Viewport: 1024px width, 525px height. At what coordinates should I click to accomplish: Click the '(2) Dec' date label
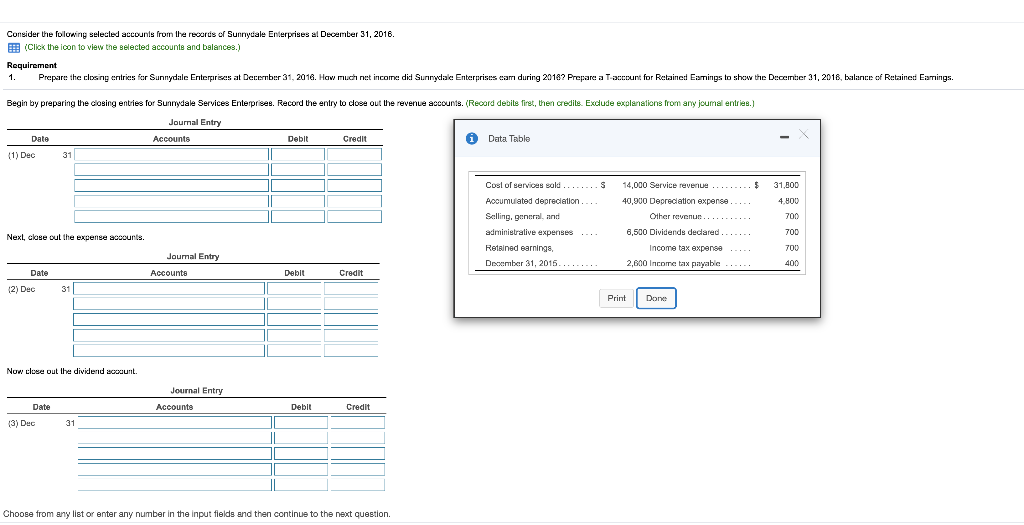[22, 289]
